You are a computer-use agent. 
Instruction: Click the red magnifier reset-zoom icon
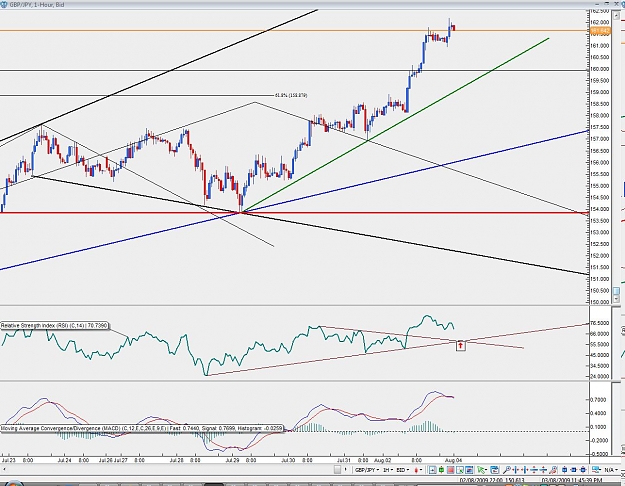coord(553,470)
